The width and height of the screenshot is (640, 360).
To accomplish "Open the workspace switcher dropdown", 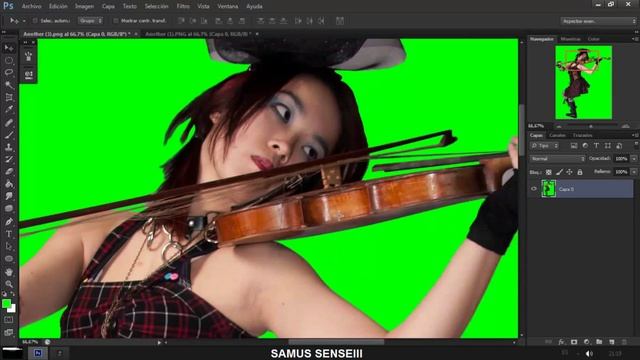I will [598, 21].
